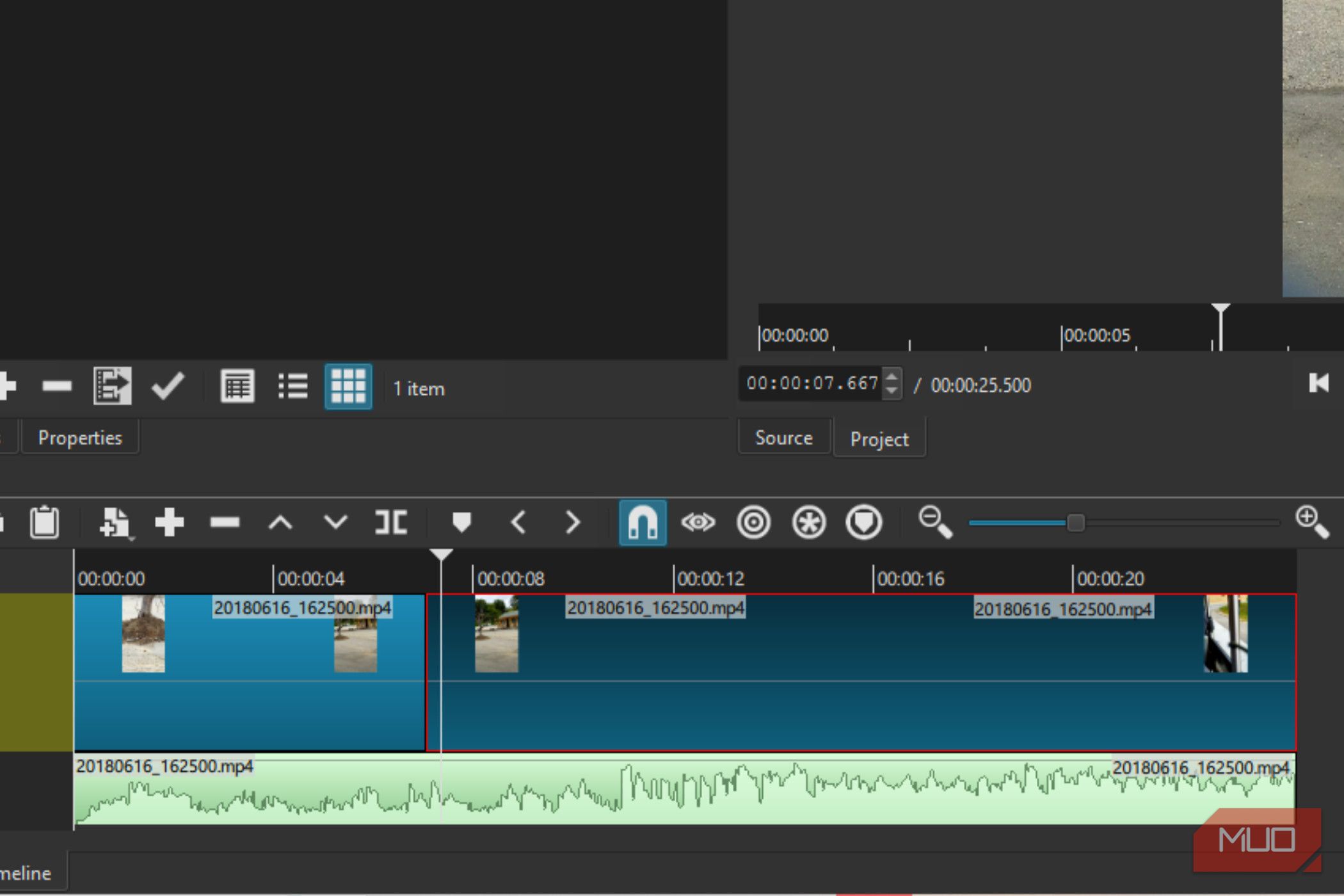Switch playlist to tiles list view

pyautogui.click(x=293, y=386)
